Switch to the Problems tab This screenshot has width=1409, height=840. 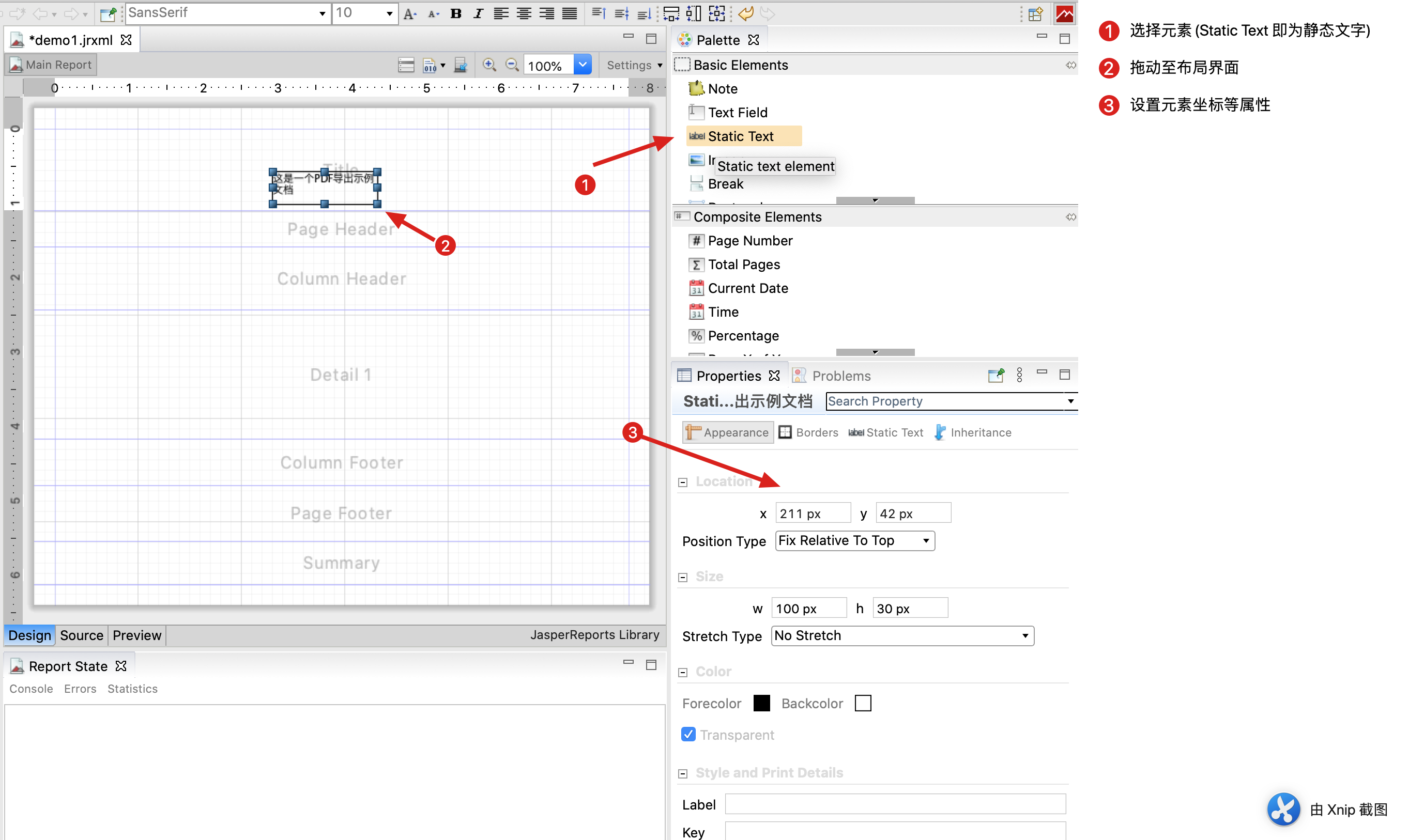click(841, 375)
